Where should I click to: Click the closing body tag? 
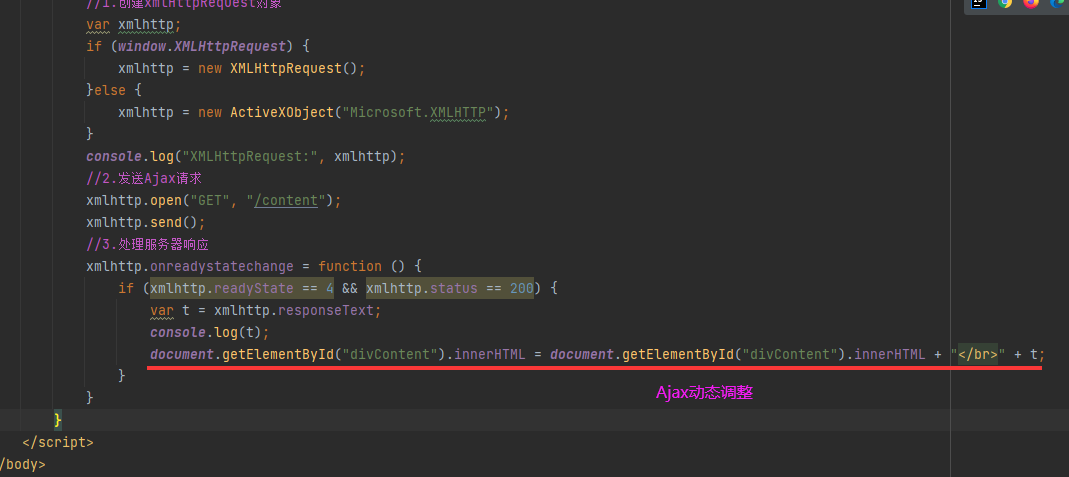[x=22, y=464]
